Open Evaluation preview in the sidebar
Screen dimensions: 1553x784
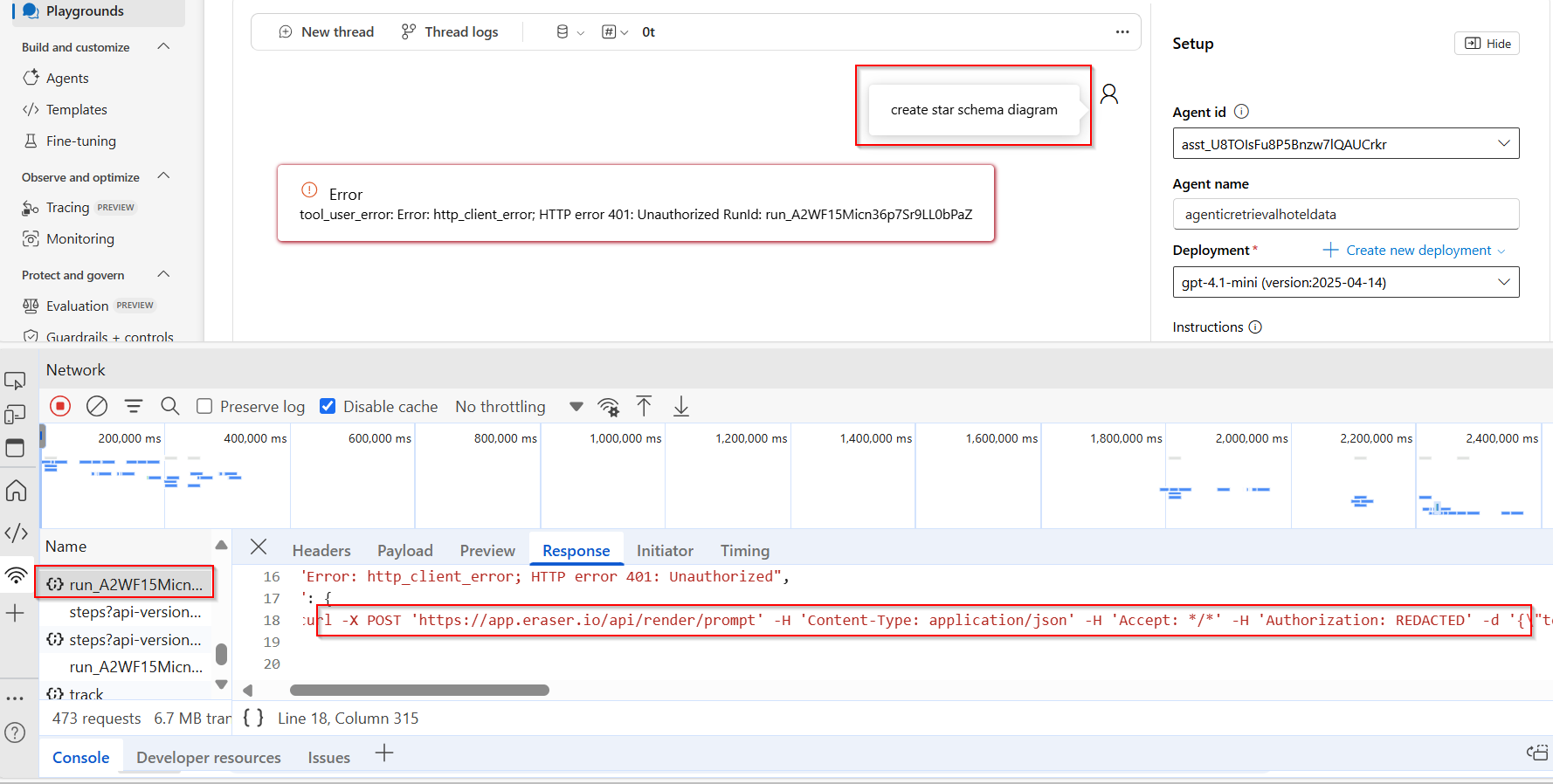click(x=88, y=306)
